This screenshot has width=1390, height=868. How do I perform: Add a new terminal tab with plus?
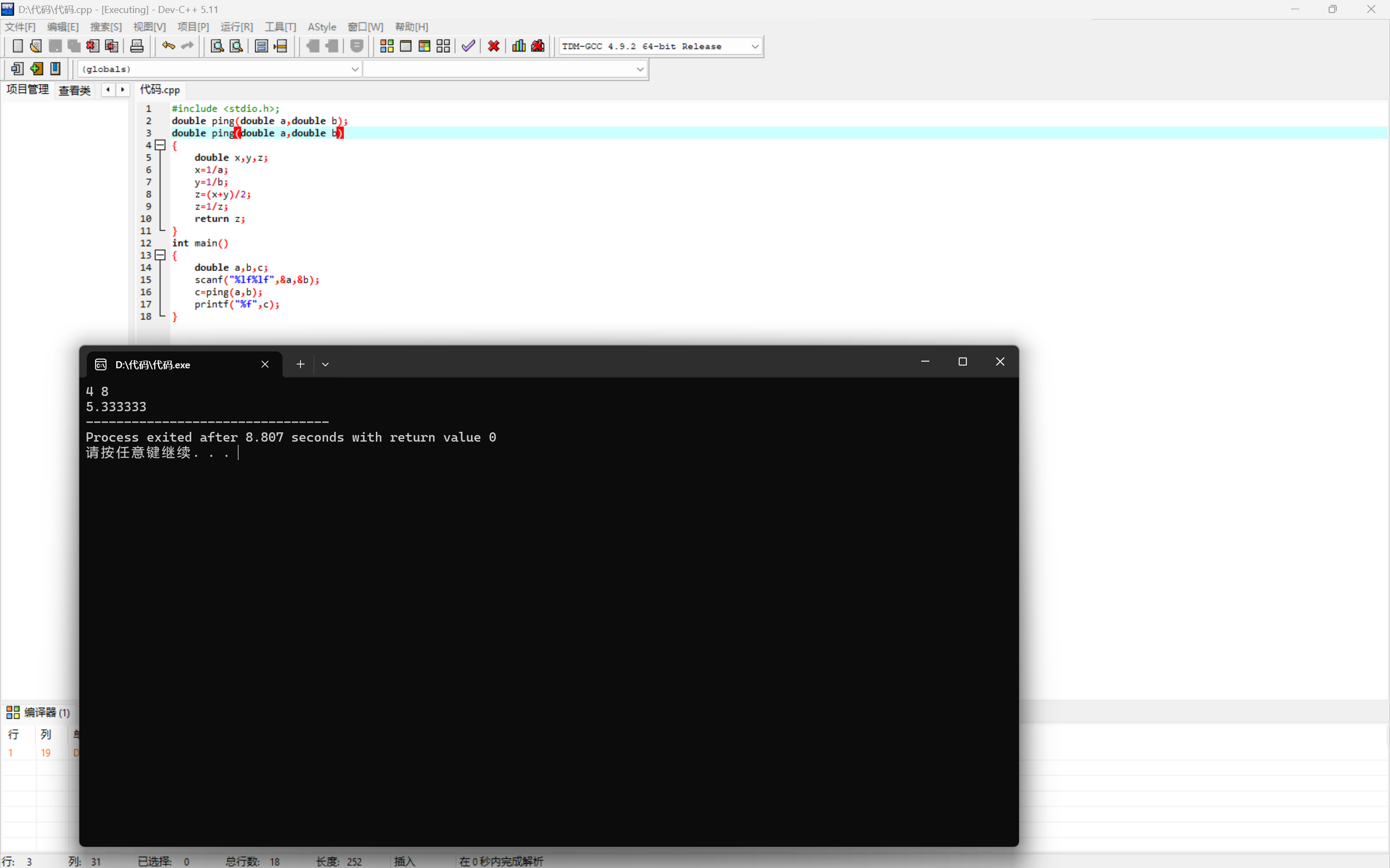(x=300, y=364)
